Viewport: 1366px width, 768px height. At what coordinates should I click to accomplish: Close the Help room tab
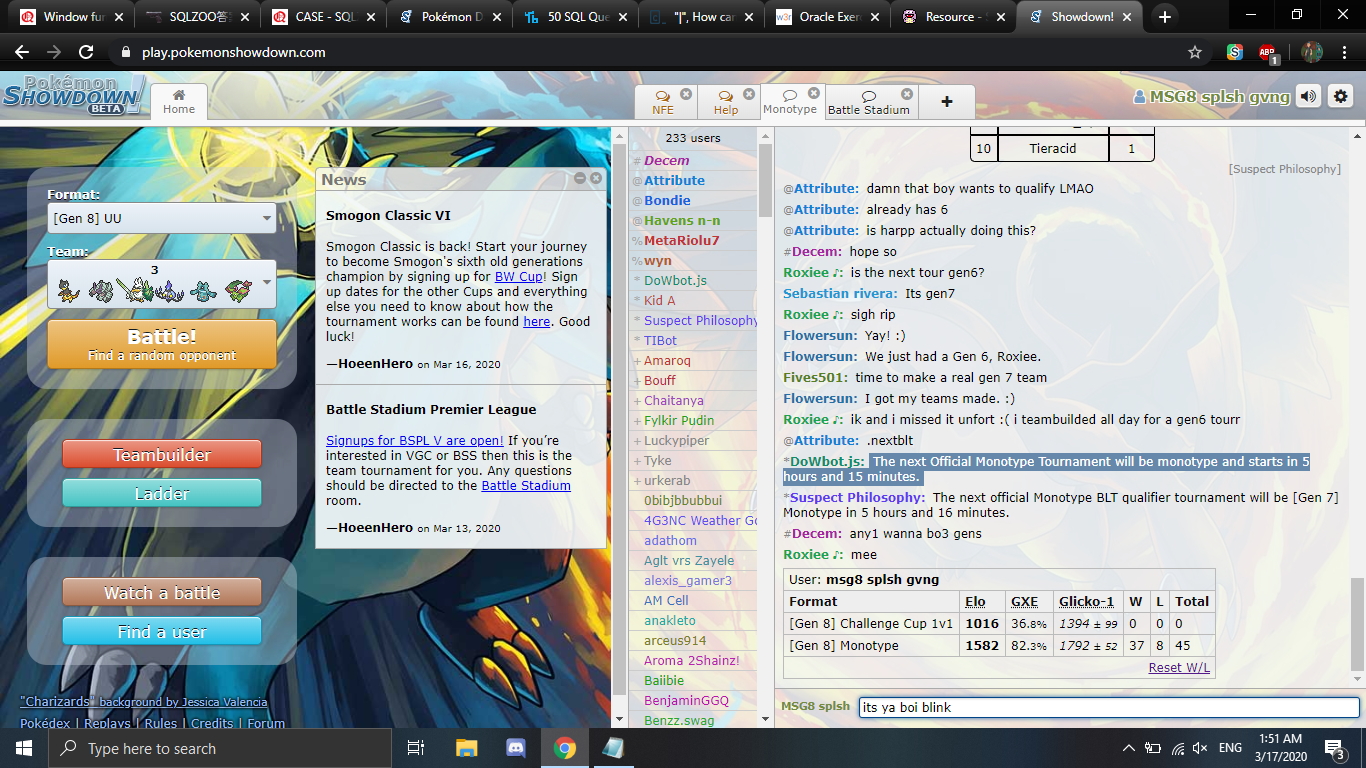point(750,94)
